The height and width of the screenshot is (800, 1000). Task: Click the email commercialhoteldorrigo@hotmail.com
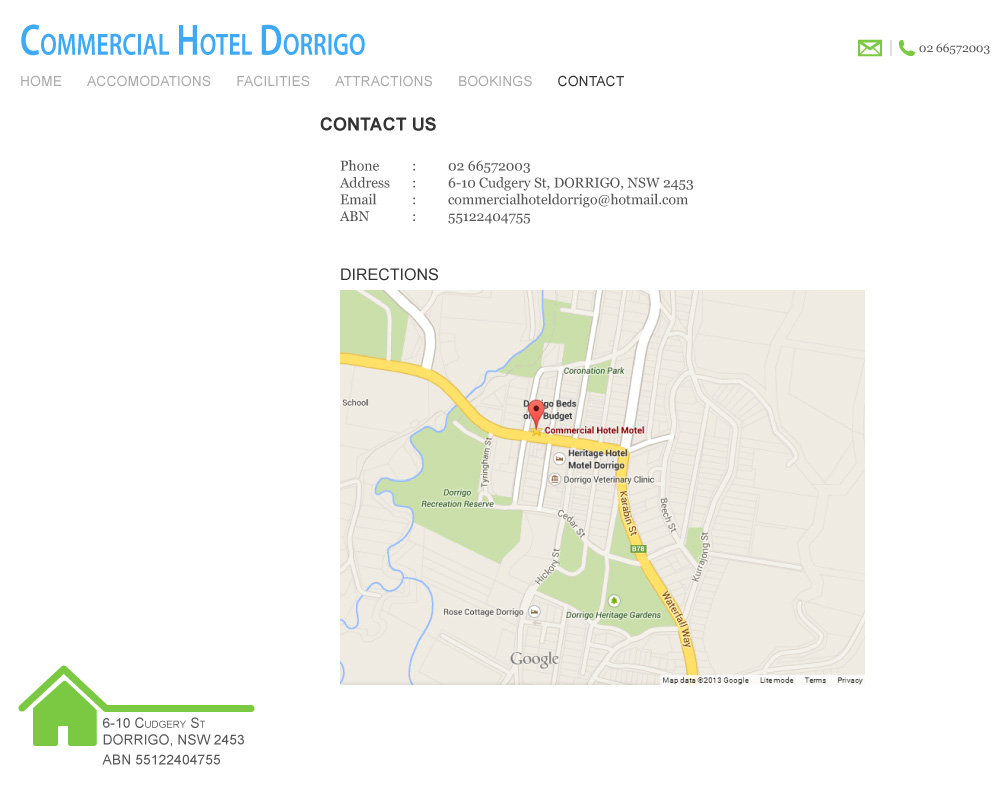(568, 200)
